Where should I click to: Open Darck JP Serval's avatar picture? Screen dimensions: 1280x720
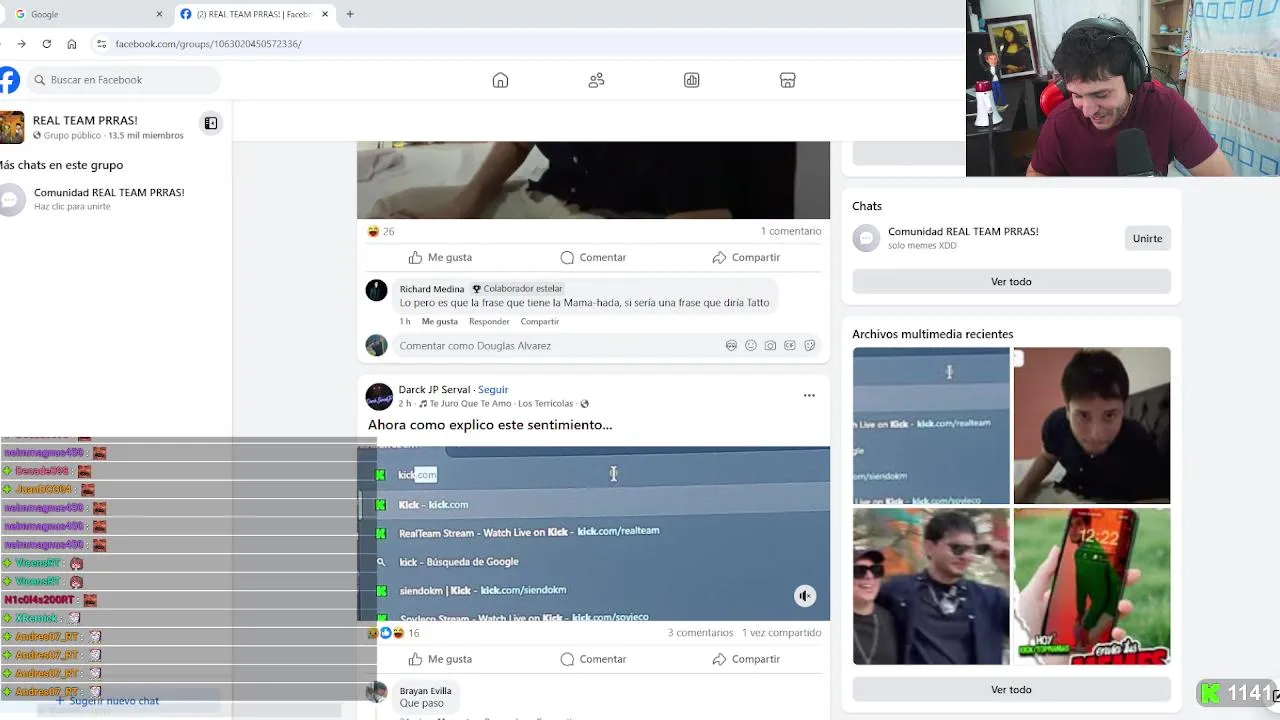coord(379,397)
